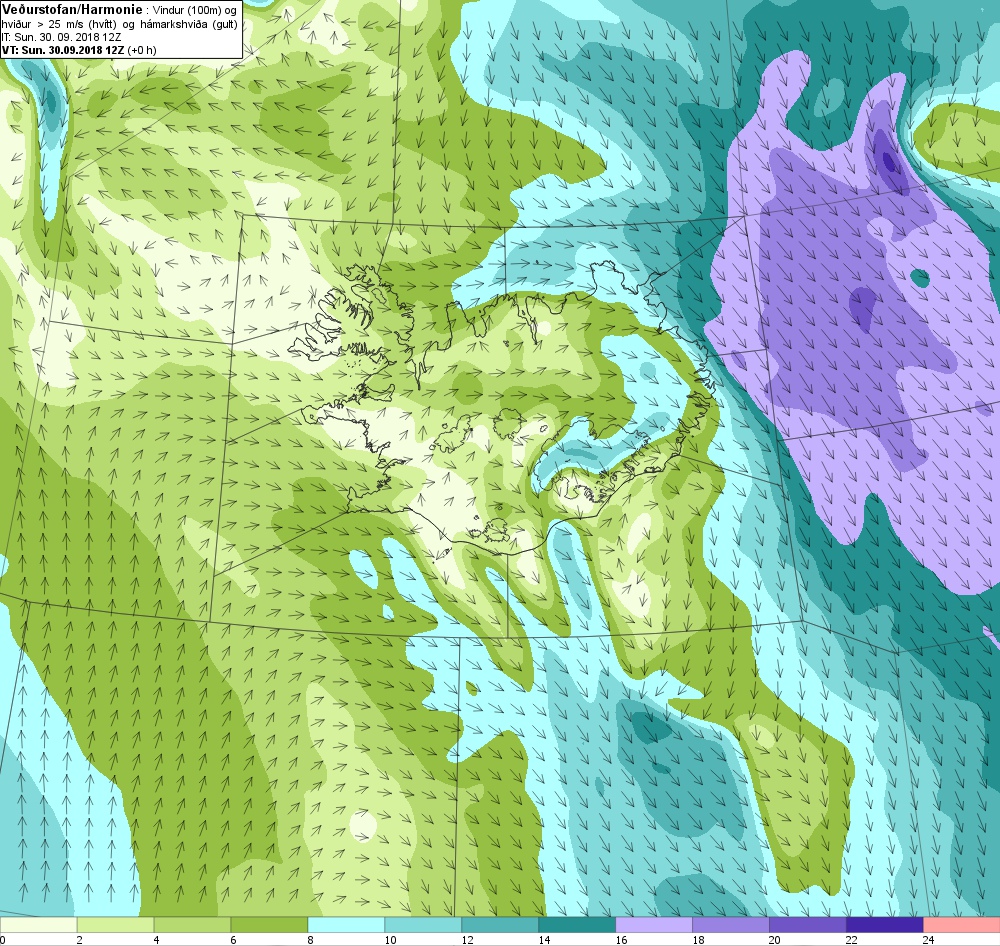This screenshot has width=1000, height=946.
Task: Click the violet 20–22 m/s legend swatch
Action: click(x=807, y=925)
